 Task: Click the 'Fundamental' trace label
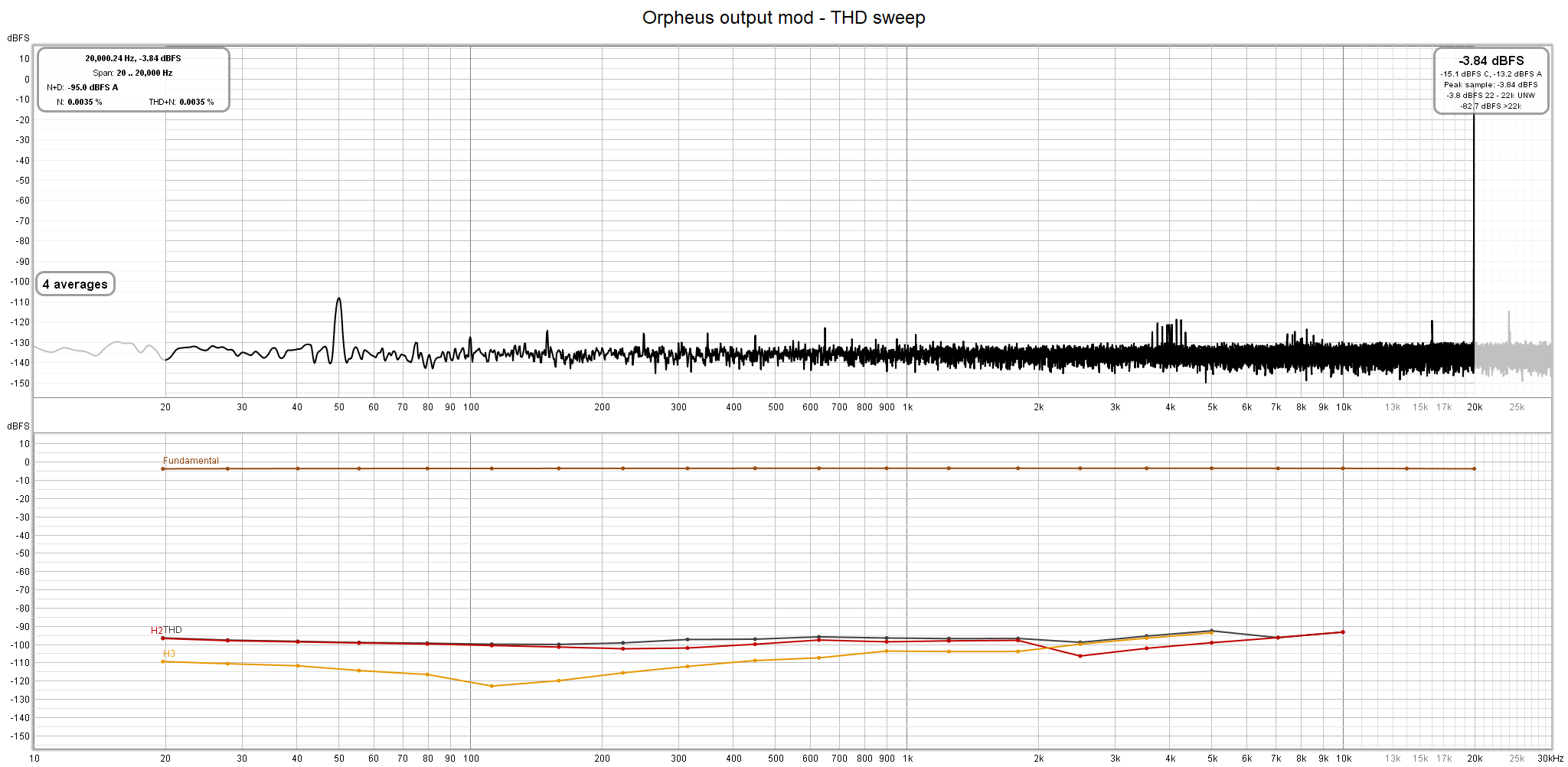point(191,461)
